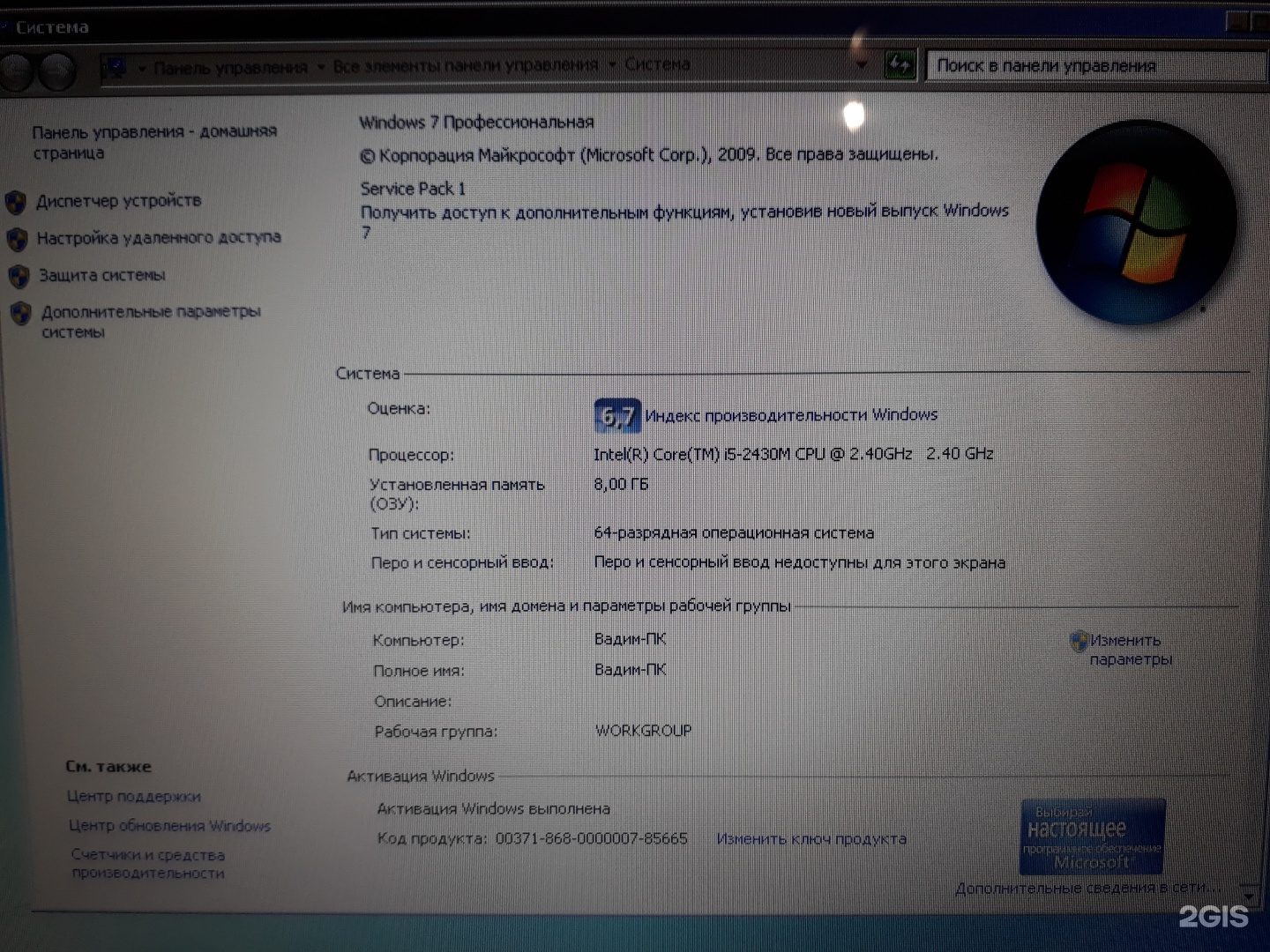This screenshot has width=1270, height=952.
Task: Click the computer icon in address bar
Action: click(115, 67)
